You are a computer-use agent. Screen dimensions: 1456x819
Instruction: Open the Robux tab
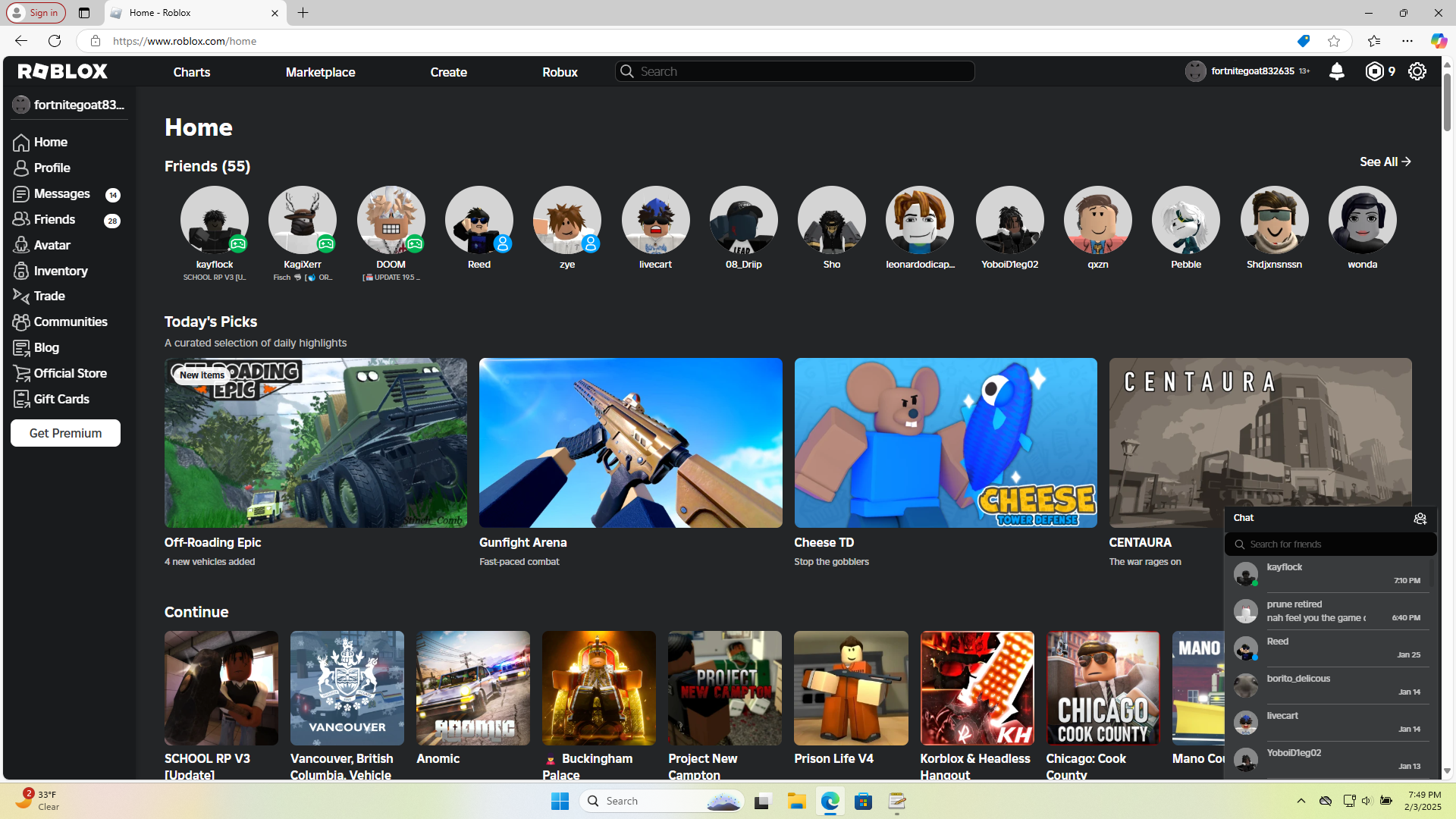point(560,72)
